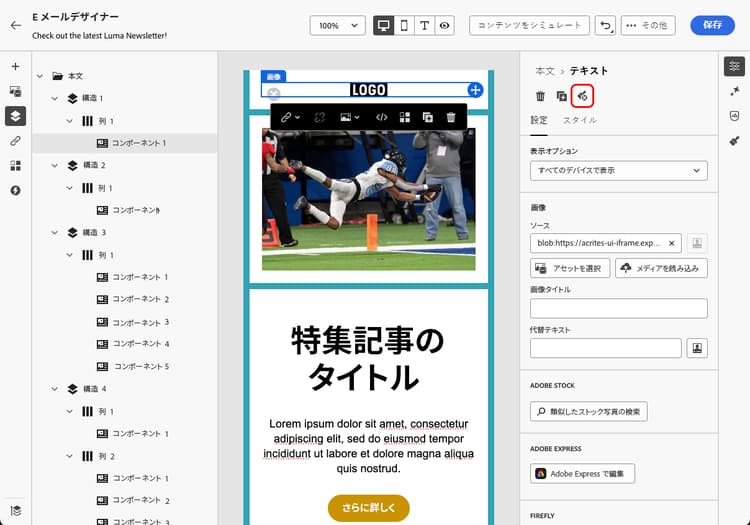
Task: Click the さらに詳しく yellow button
Action: 368,508
